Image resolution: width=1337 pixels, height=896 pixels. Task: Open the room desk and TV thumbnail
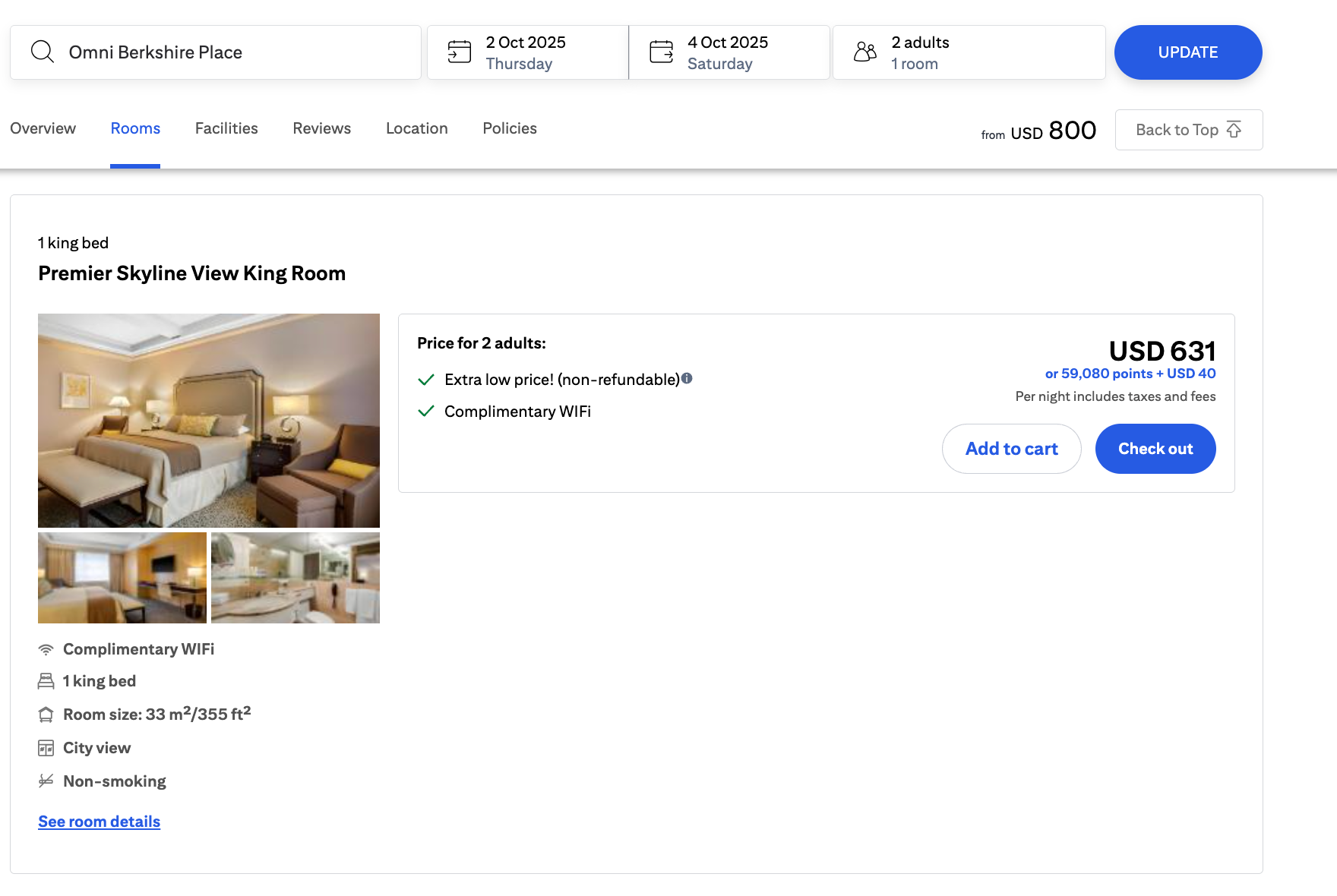pos(122,578)
